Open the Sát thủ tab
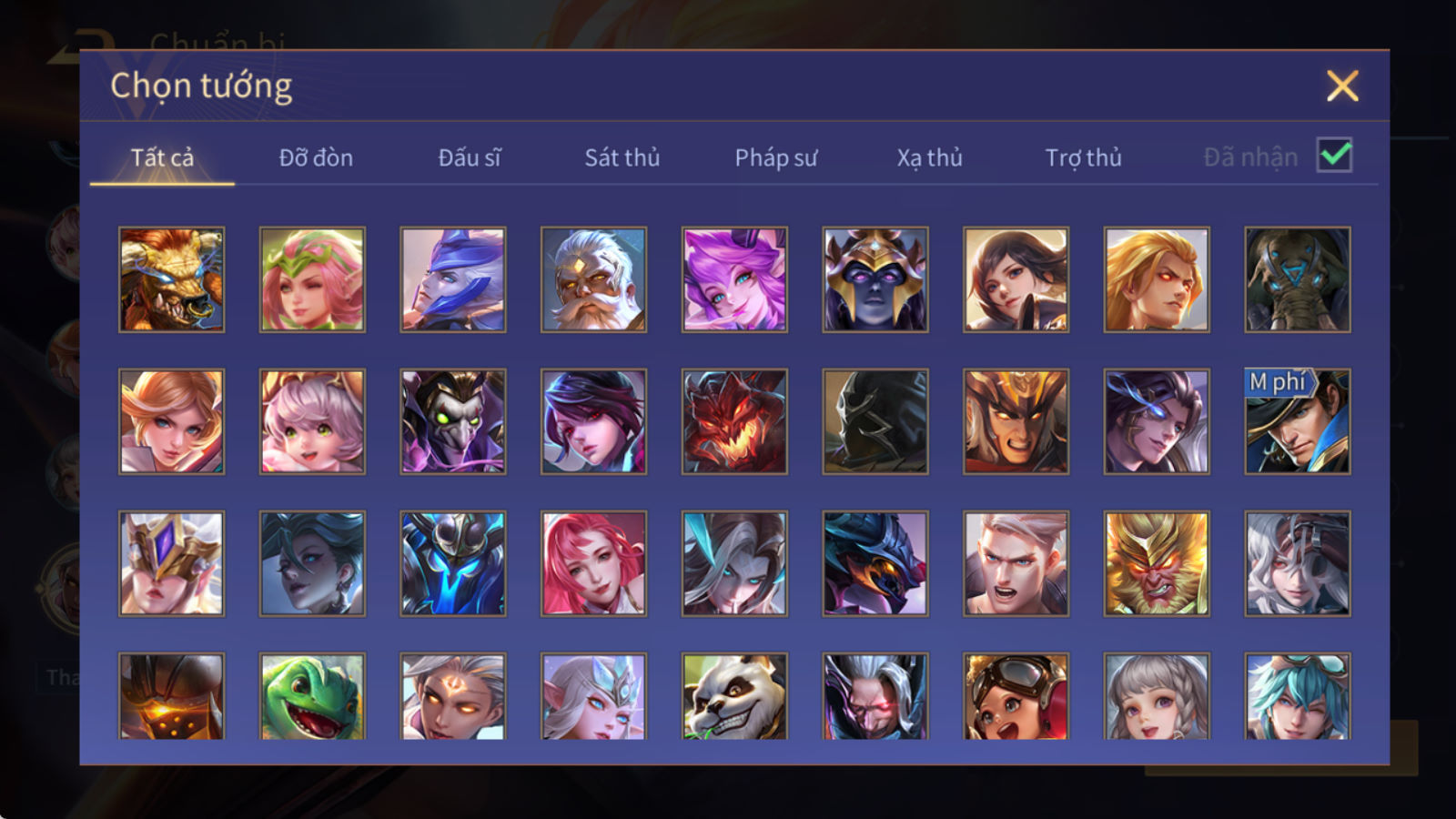Viewport: 1456px width, 819px height. click(622, 157)
